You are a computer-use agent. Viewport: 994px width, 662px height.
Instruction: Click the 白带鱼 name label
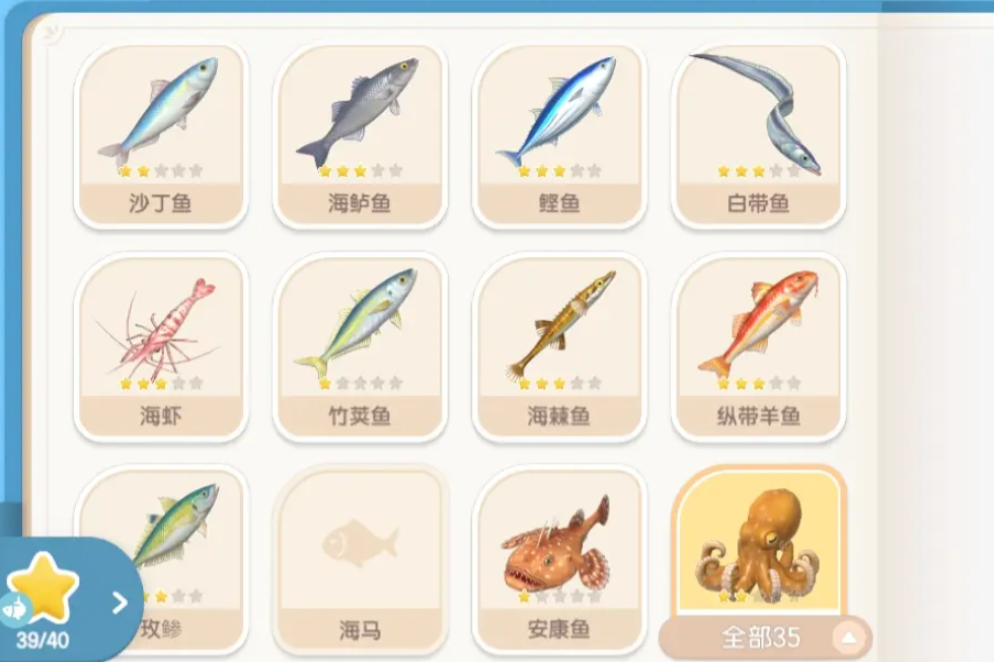click(x=758, y=204)
